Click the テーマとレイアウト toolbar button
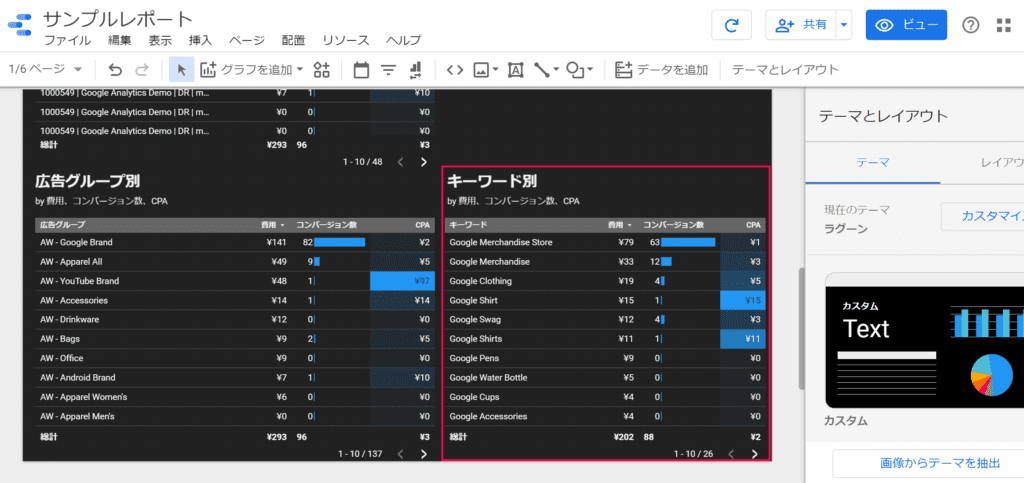The height and width of the screenshot is (483, 1024). (x=785, y=70)
